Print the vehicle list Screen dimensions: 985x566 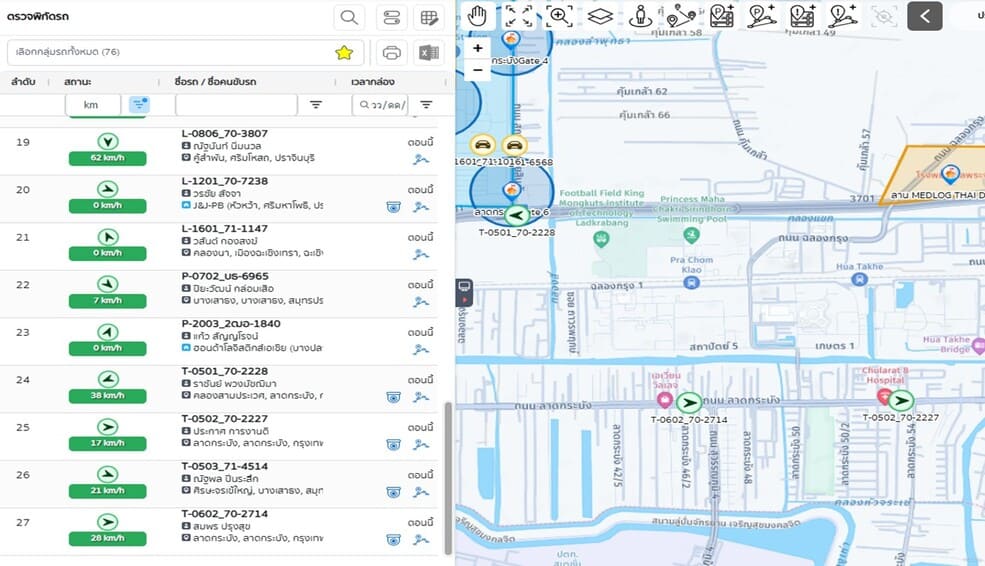tap(392, 53)
